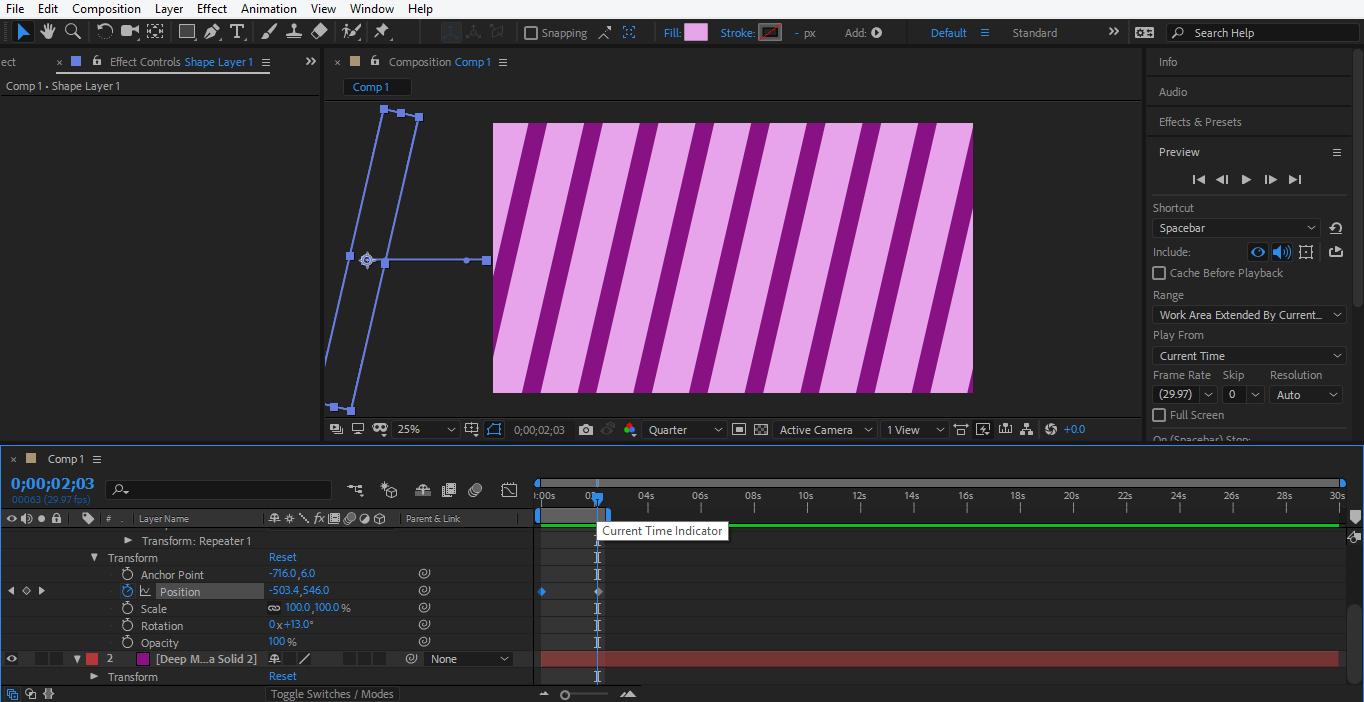Select the Pen tool
This screenshot has height=702, width=1364.
(x=212, y=32)
